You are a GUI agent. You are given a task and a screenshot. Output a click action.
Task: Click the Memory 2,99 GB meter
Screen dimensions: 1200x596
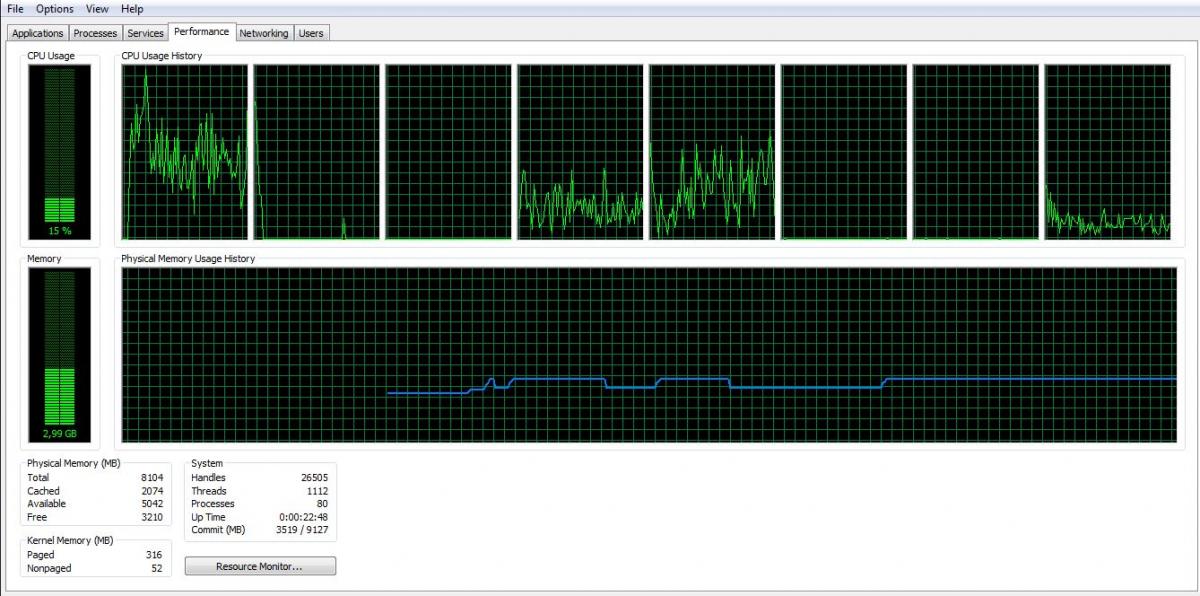[60, 355]
